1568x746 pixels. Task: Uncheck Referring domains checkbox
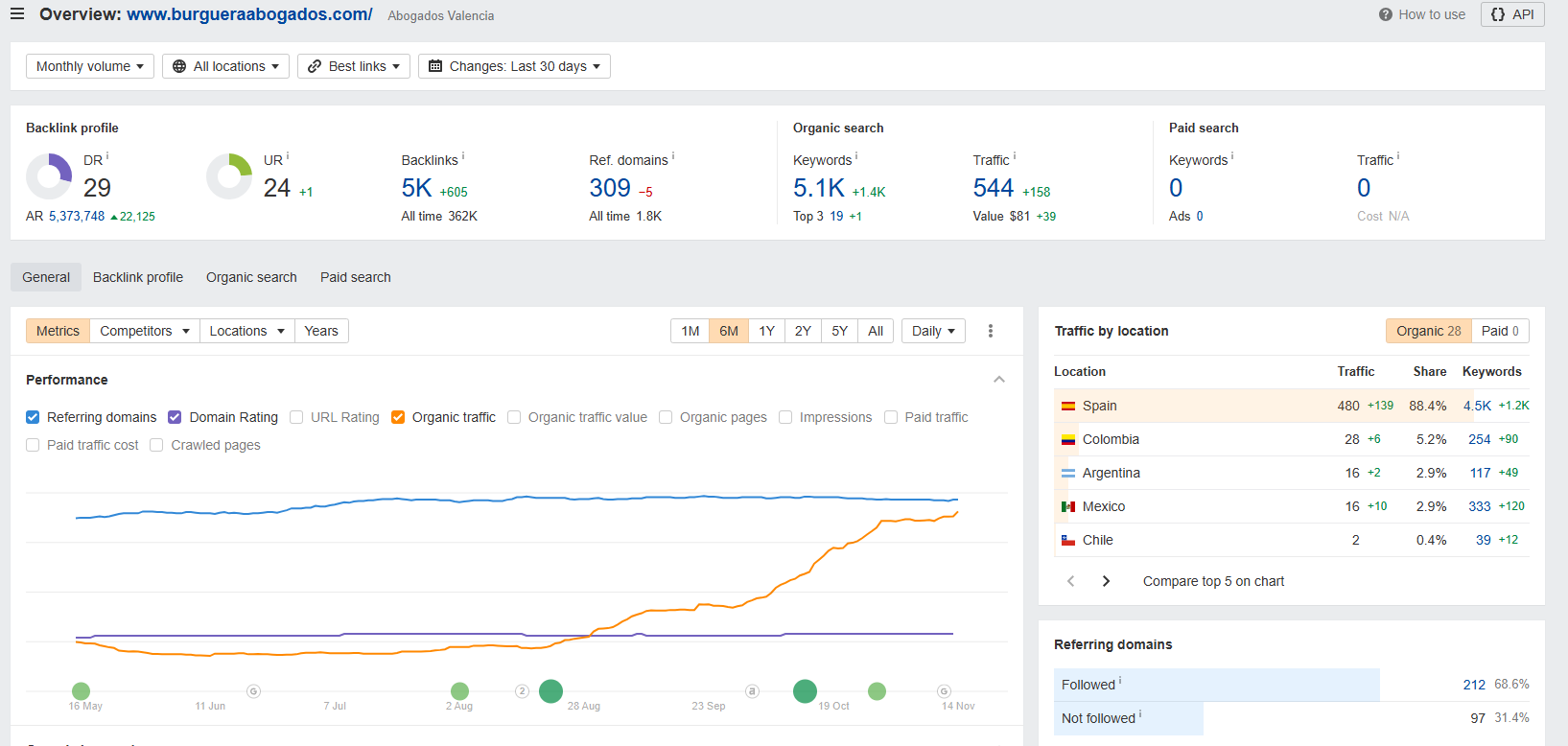33,417
